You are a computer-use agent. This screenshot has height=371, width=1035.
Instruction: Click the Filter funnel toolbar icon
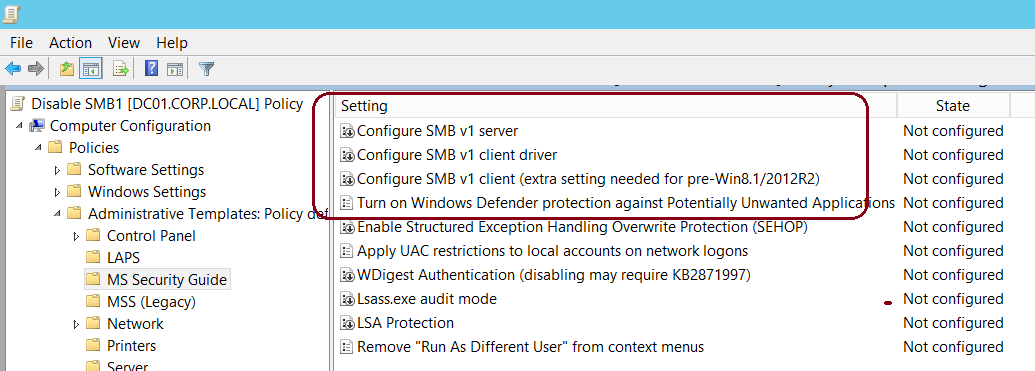coord(207,68)
